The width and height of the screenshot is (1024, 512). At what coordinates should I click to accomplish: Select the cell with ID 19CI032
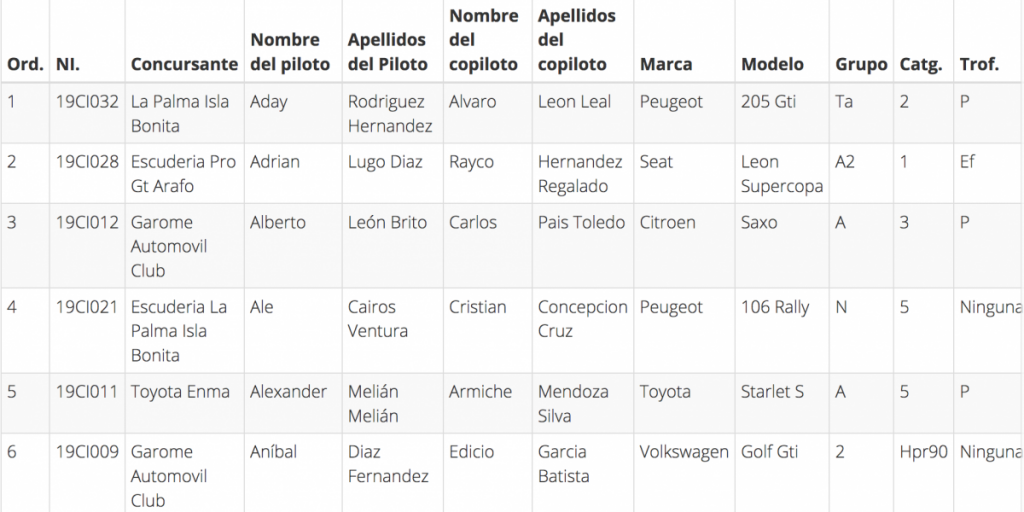point(87,102)
